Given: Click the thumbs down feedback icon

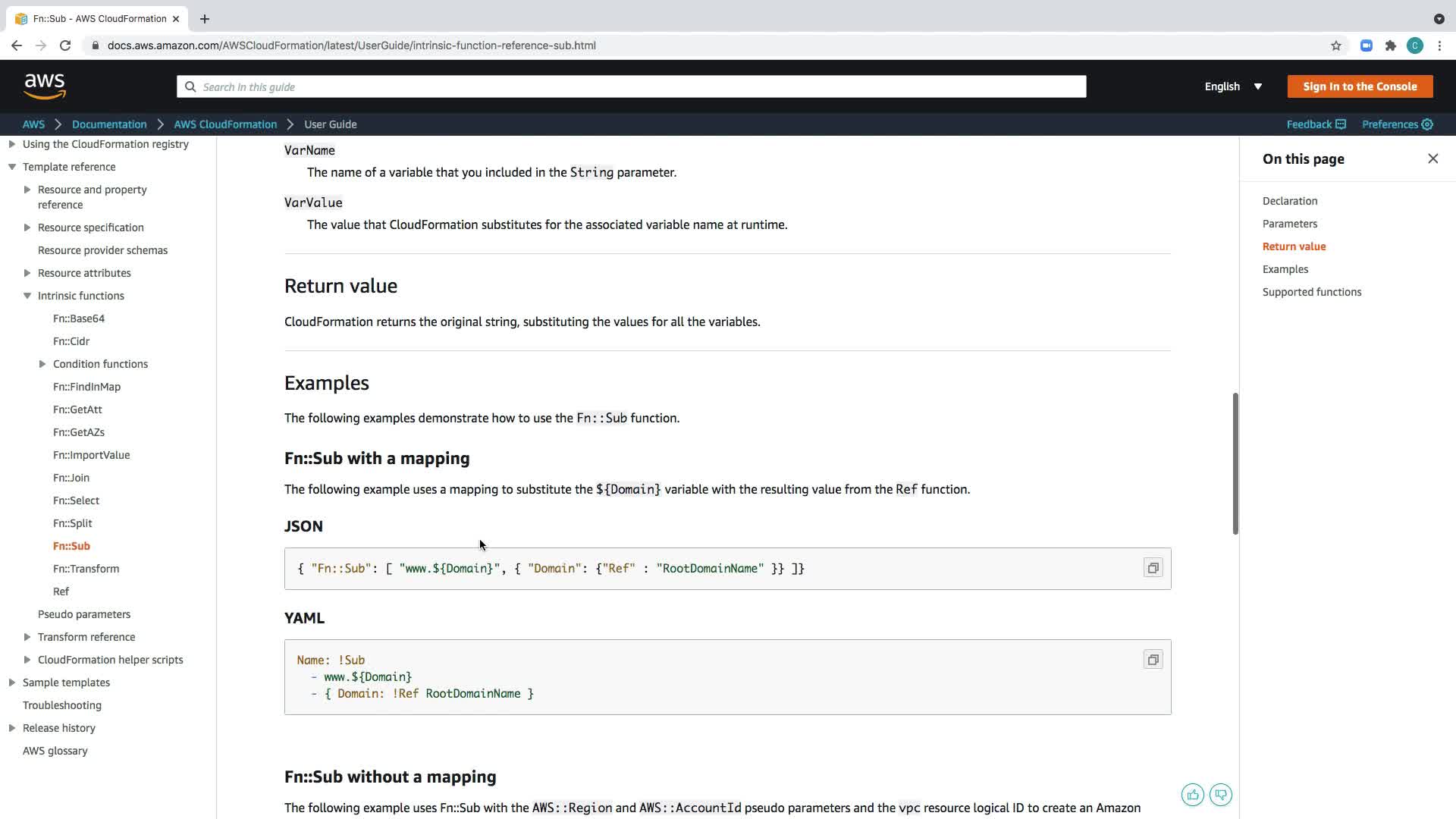Looking at the screenshot, I should pyautogui.click(x=1221, y=795).
